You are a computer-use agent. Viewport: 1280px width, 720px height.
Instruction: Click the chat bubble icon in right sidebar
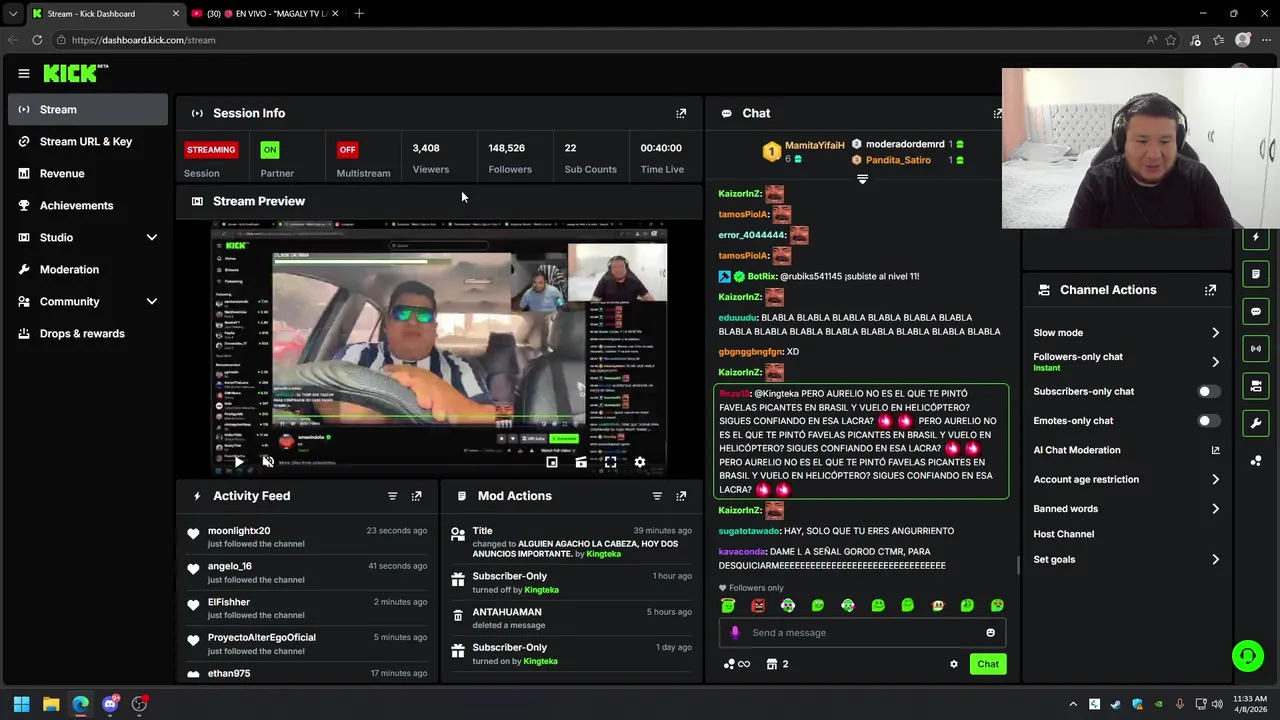coord(1256,311)
